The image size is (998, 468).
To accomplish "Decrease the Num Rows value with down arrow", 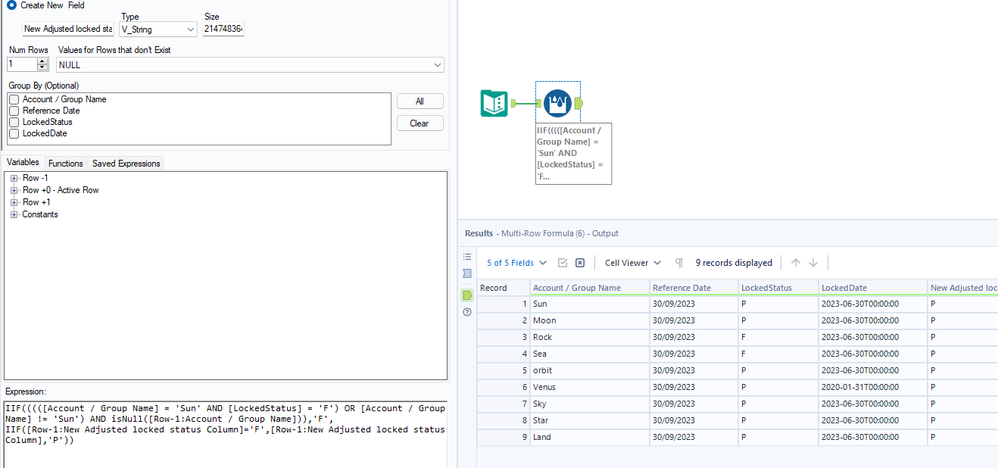I will click(43, 67).
